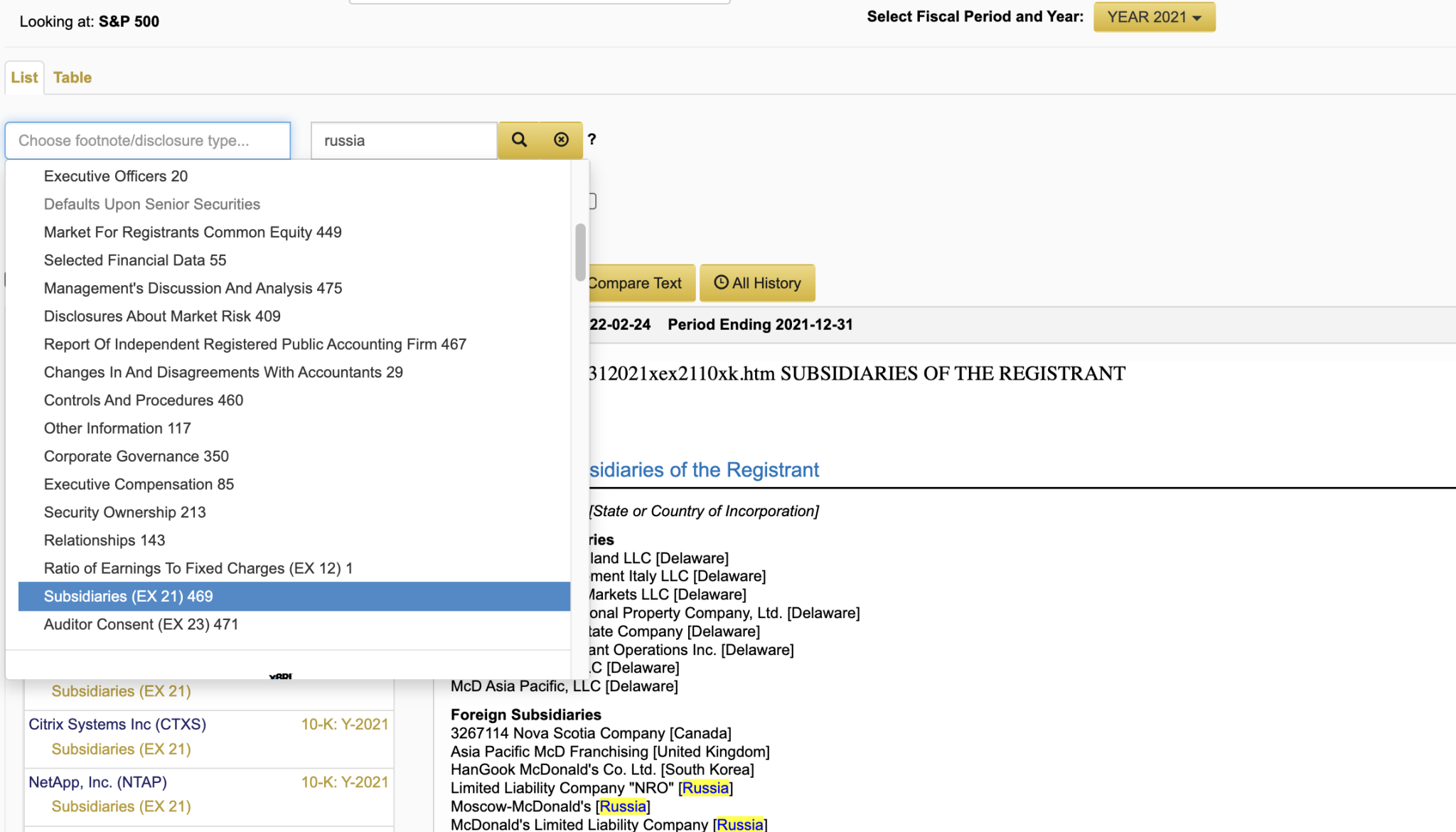The width and height of the screenshot is (1456, 832).
Task: Open NetApp, Inc. (NTAP) filing link
Action: pos(97,782)
